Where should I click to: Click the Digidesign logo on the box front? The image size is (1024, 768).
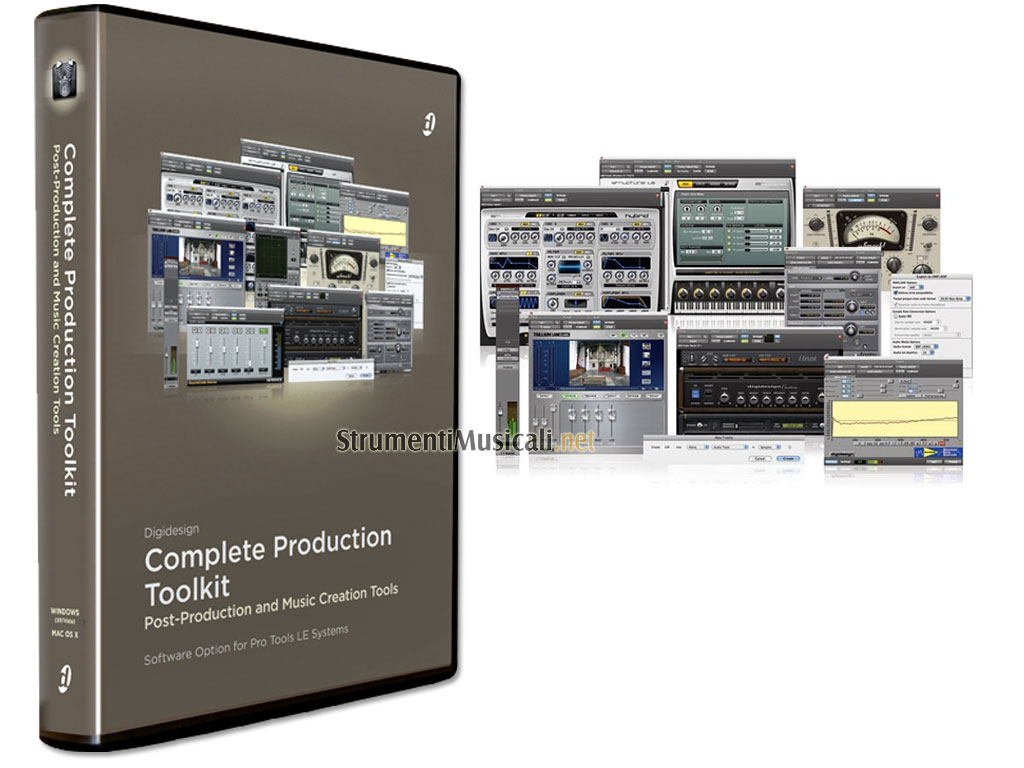click(x=428, y=124)
